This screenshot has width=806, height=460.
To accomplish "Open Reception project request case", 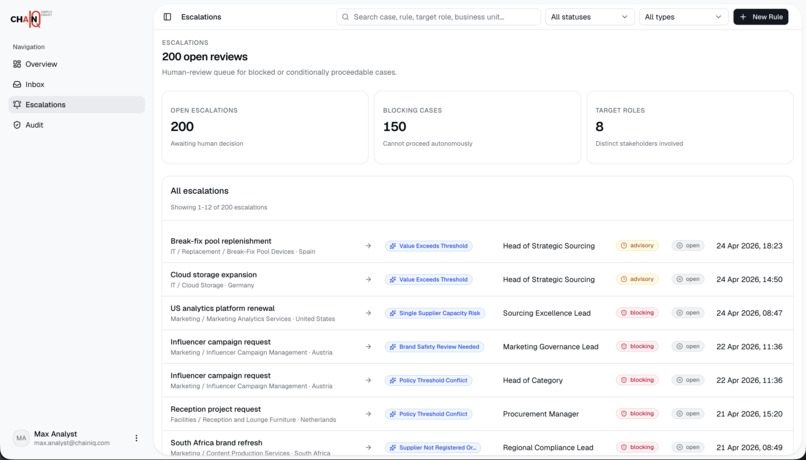I will pyautogui.click(x=215, y=409).
